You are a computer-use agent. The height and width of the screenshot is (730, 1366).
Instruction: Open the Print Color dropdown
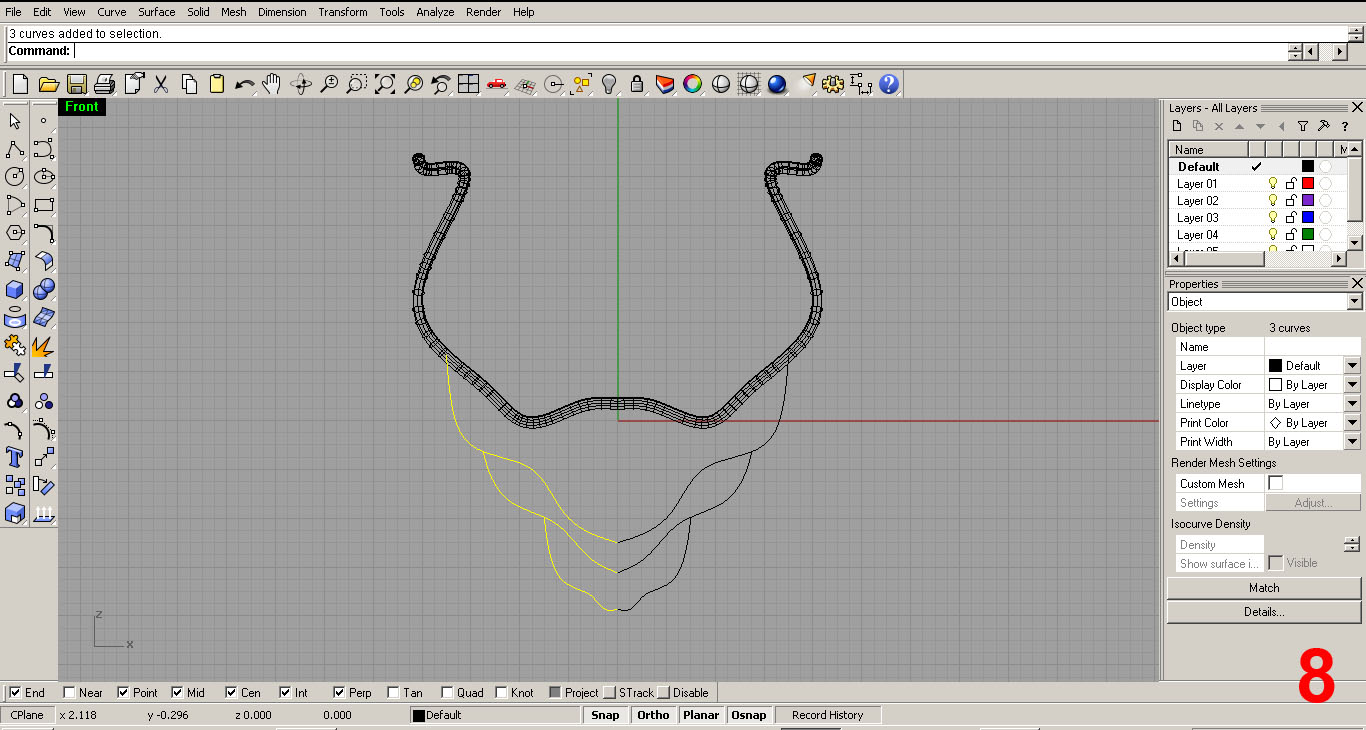(x=1352, y=423)
